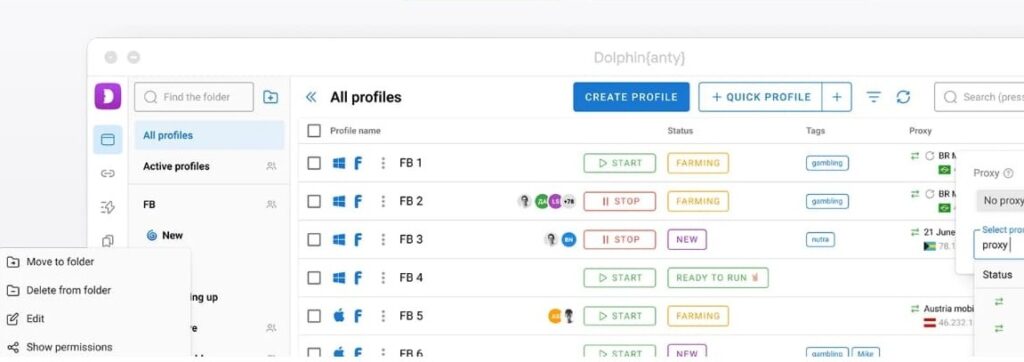Open the filter icon next to Quick Profile

point(873,97)
